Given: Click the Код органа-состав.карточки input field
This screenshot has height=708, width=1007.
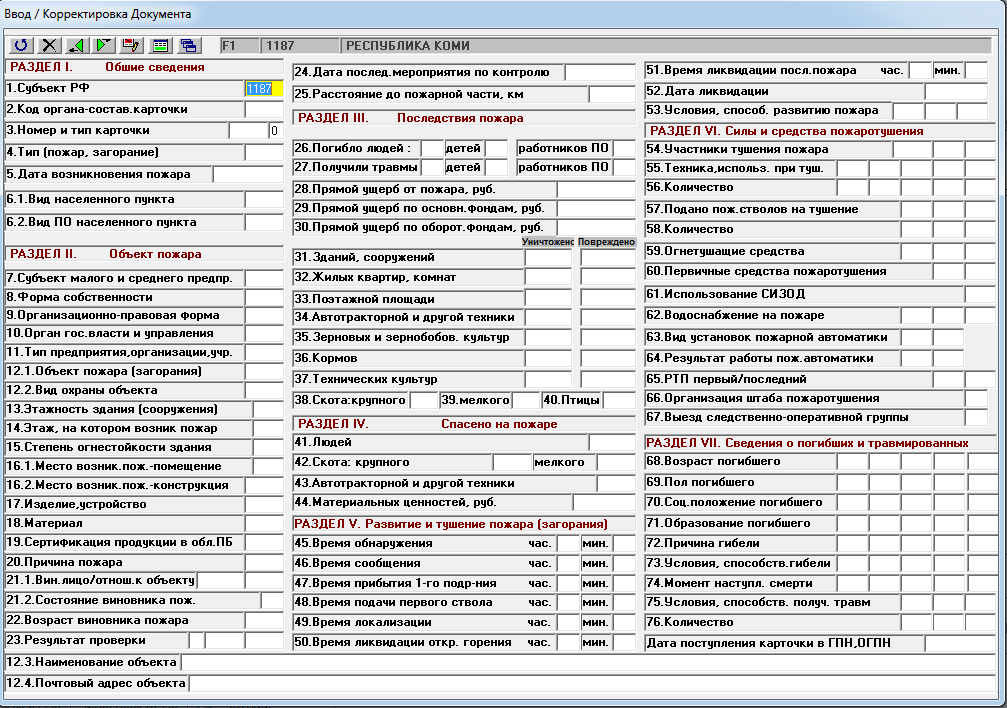Looking at the screenshot, I should point(264,109).
